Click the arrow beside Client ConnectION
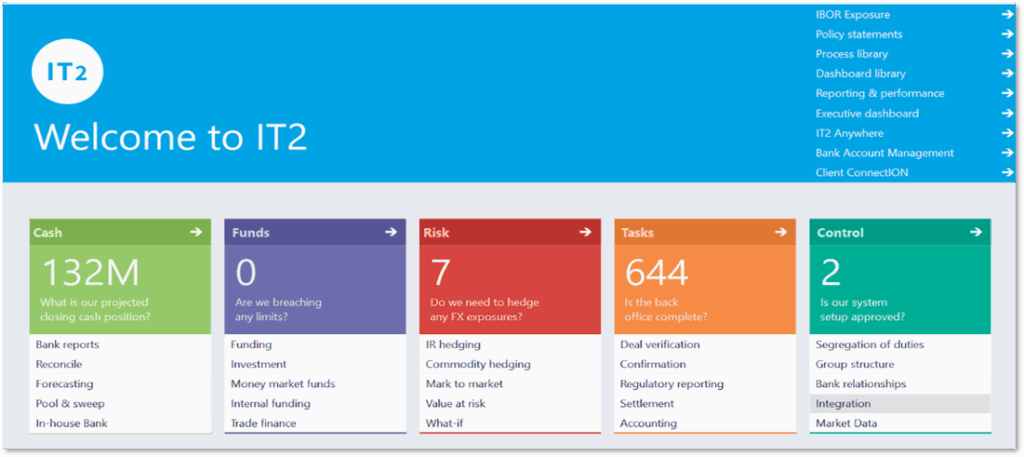Screen dimensions: 1024x457 (x=1006, y=172)
